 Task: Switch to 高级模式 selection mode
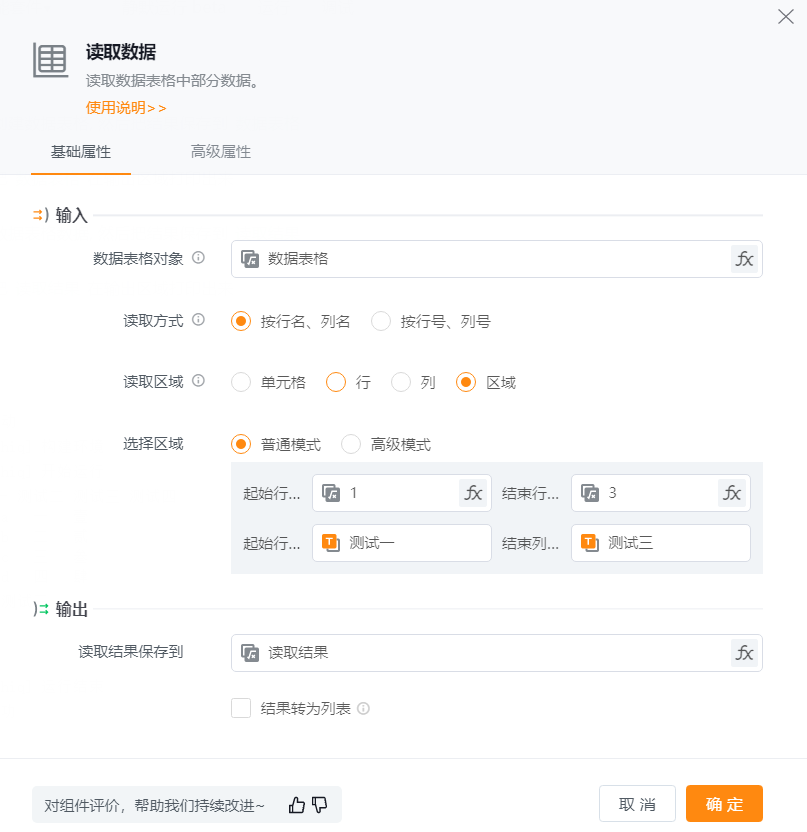[351, 444]
